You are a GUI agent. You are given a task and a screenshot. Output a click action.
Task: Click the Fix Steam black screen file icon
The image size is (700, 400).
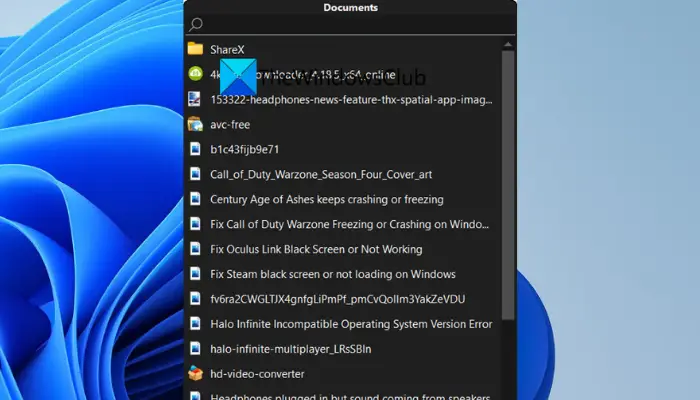[x=195, y=274]
